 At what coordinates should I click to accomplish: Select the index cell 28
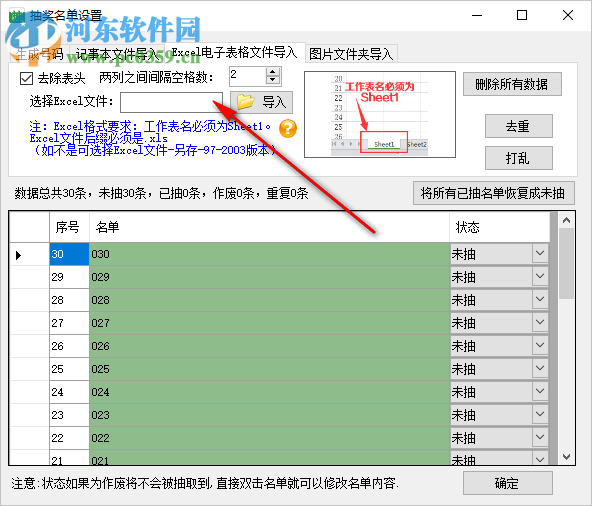coord(69,300)
